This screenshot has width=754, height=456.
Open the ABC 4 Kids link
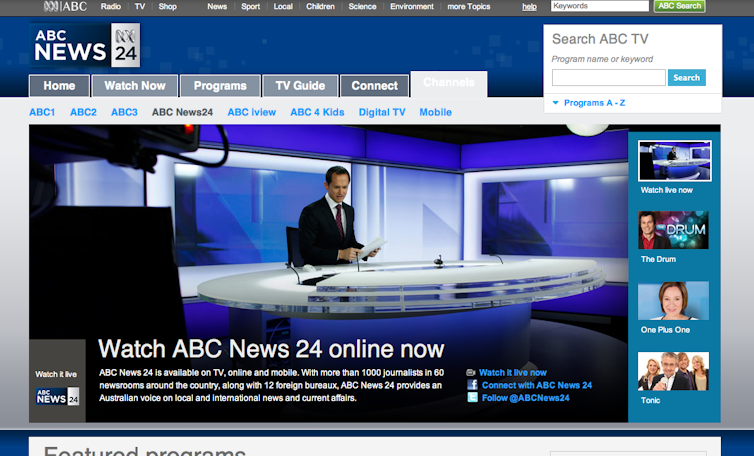point(317,112)
